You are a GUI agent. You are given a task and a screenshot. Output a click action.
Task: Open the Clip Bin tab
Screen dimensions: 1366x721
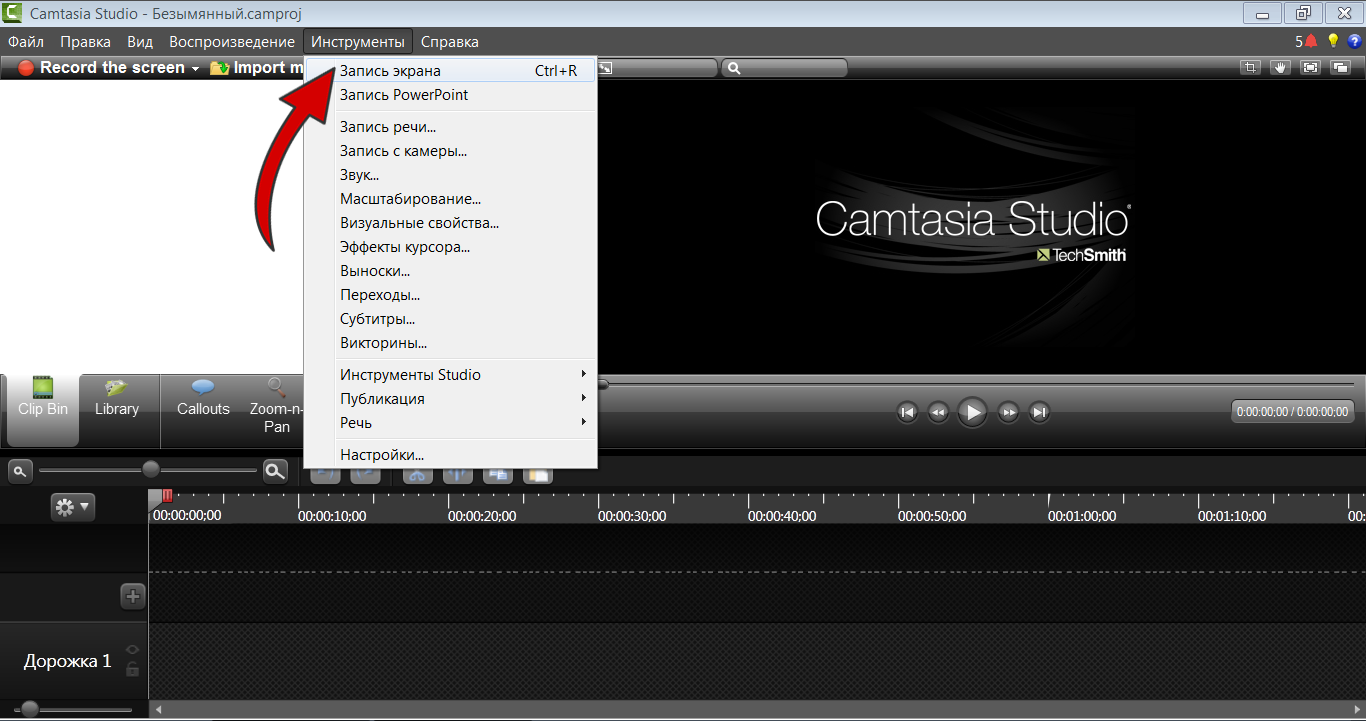(x=43, y=410)
